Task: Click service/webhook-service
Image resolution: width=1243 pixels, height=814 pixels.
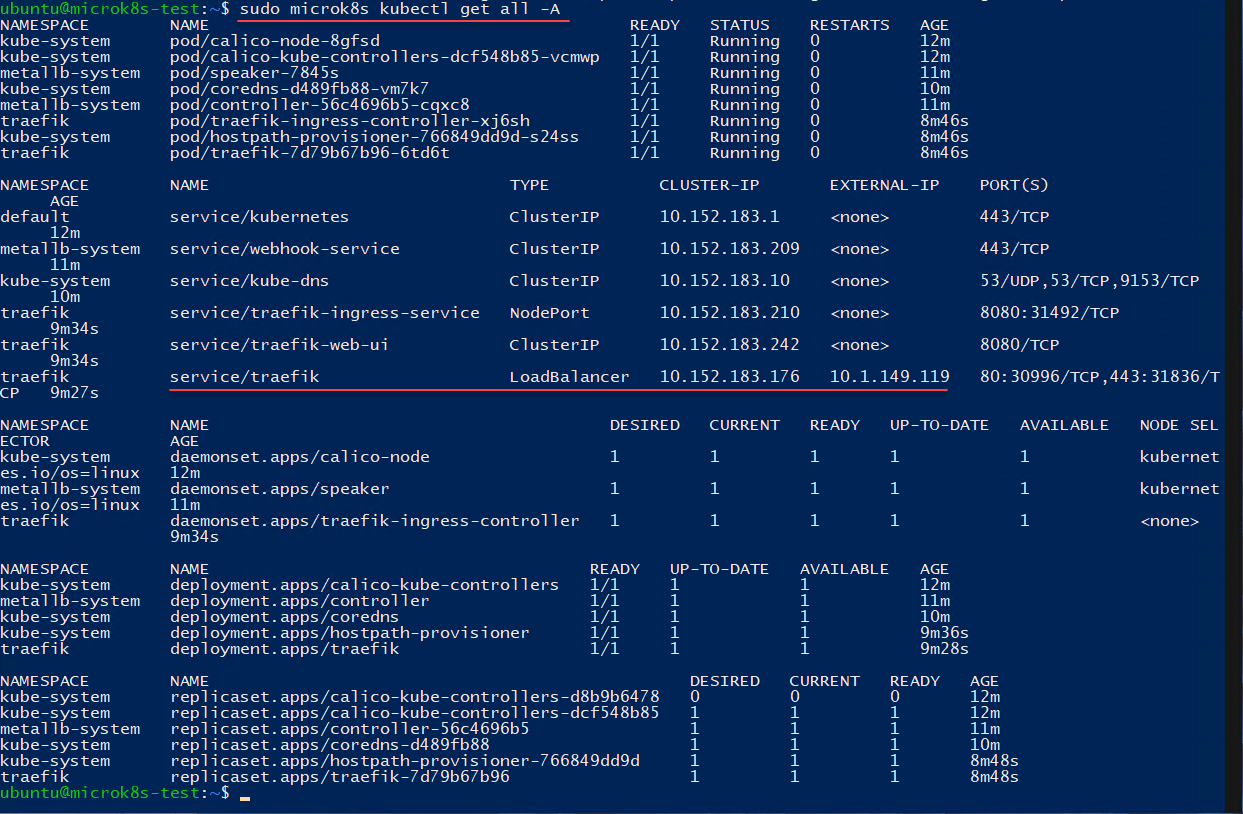Action: click(285, 249)
